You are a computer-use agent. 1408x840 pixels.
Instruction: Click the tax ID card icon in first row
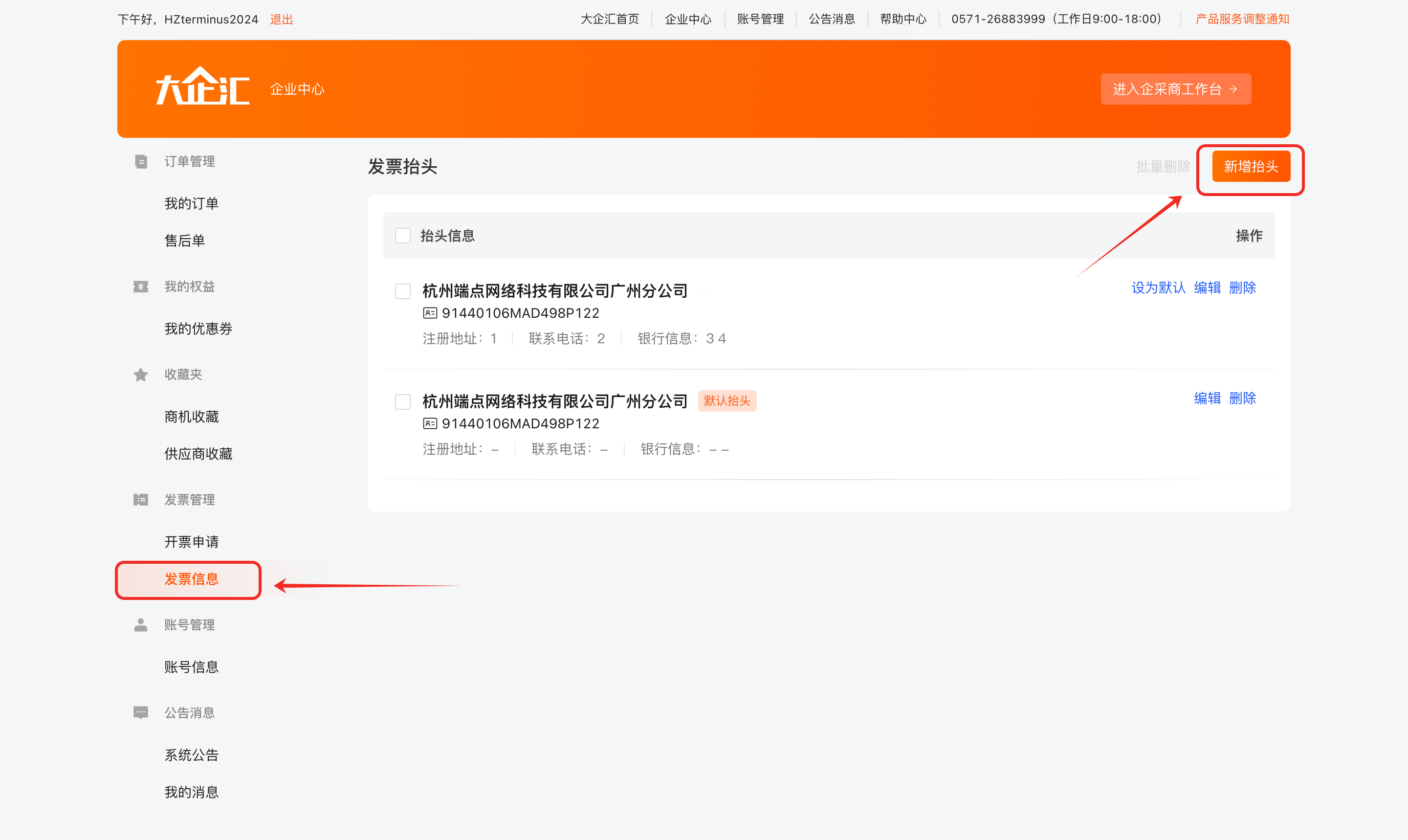pos(430,313)
